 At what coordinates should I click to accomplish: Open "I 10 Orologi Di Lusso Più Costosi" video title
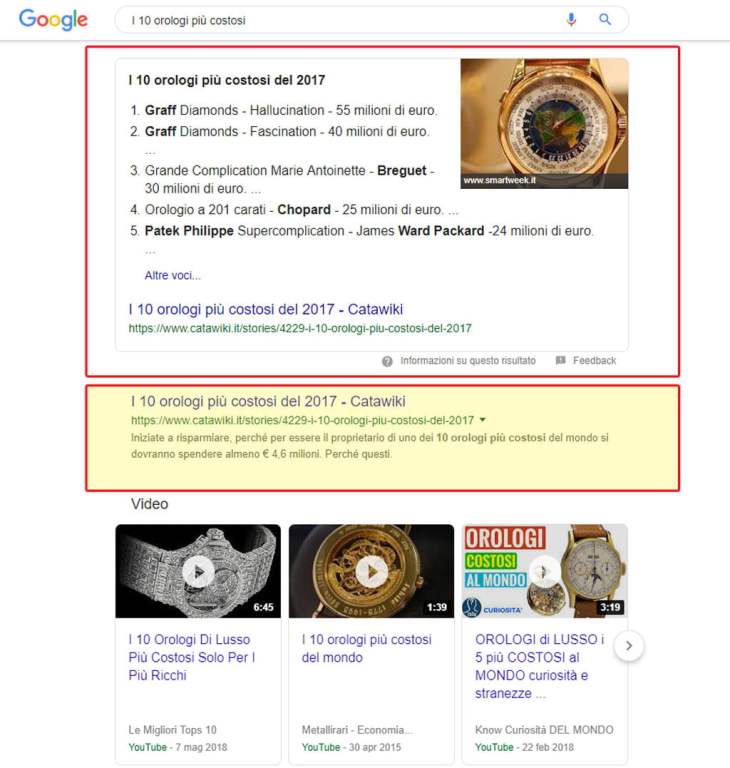pyautogui.click(x=192, y=657)
